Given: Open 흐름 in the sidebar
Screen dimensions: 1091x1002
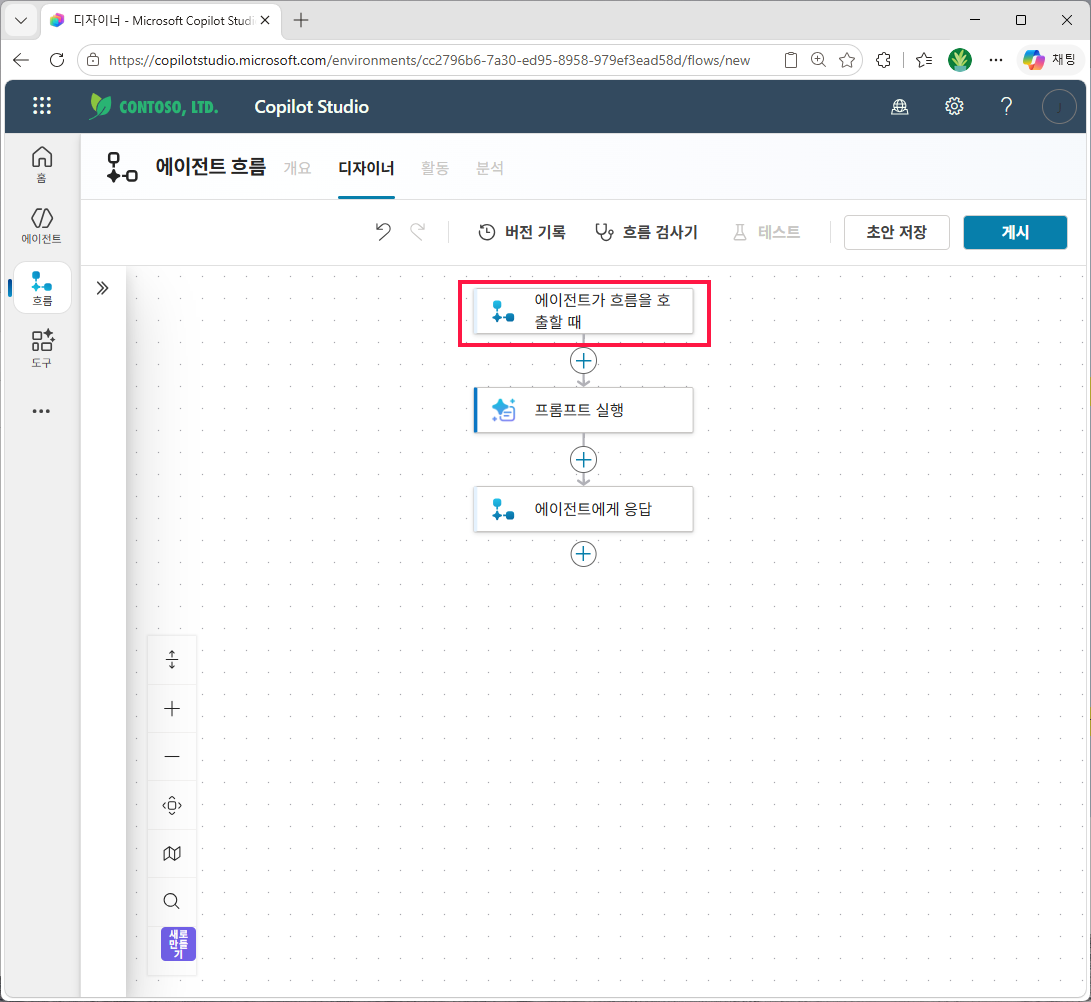Looking at the screenshot, I should [42, 288].
